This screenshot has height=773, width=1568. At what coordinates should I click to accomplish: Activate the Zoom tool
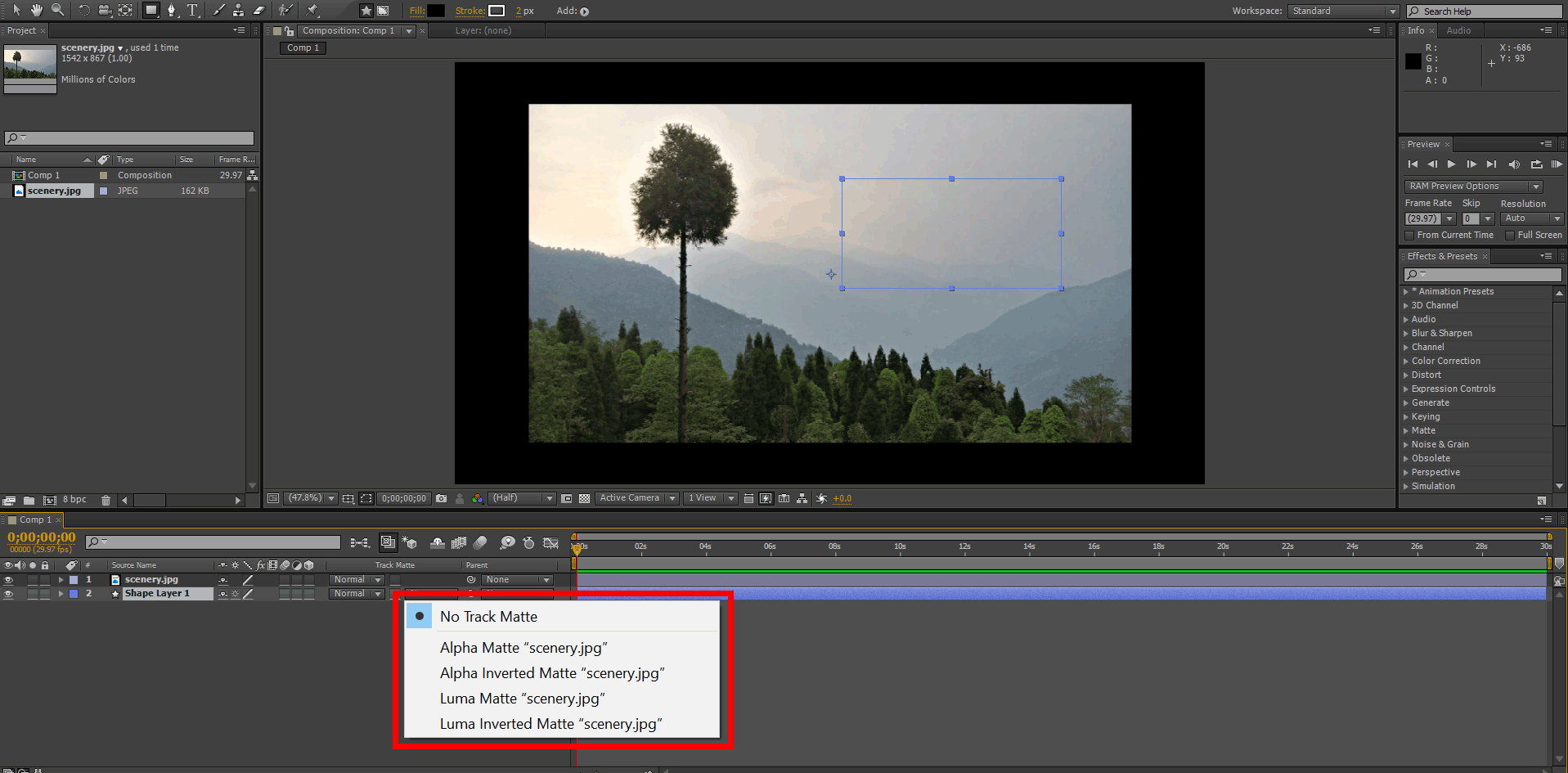pos(57,11)
